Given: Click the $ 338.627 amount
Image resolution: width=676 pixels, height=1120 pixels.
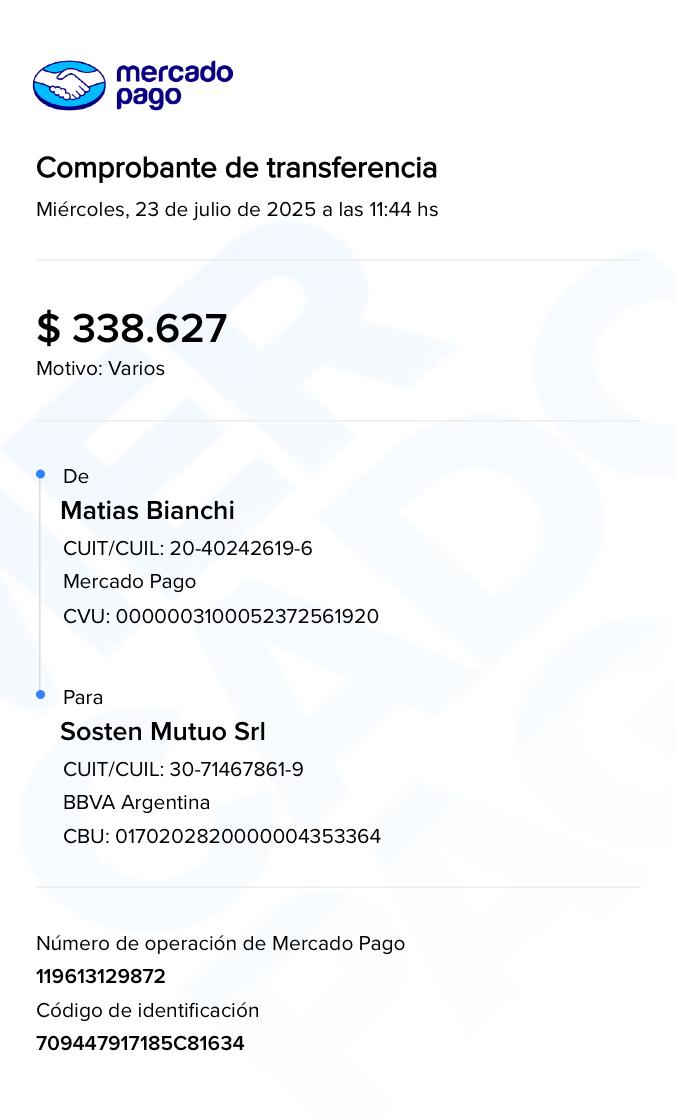Looking at the screenshot, I should pos(132,328).
